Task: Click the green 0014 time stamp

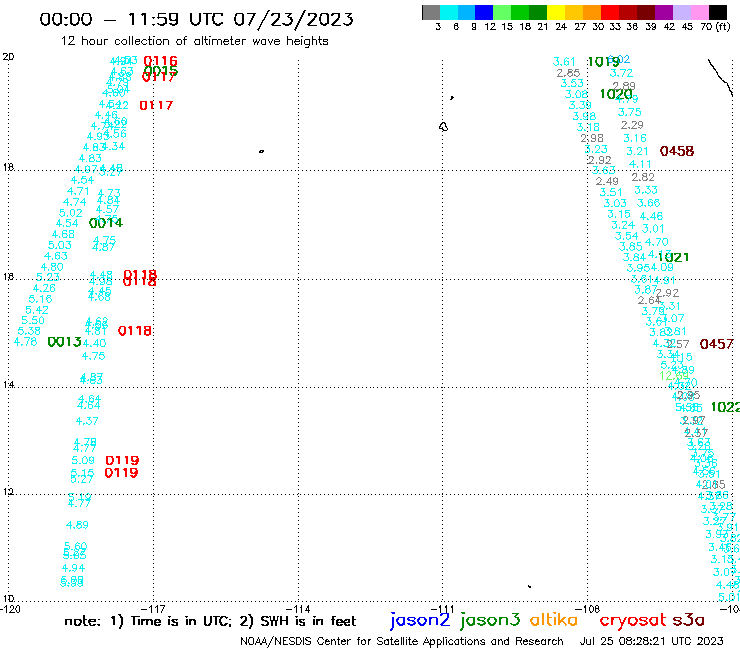Action: [106, 223]
